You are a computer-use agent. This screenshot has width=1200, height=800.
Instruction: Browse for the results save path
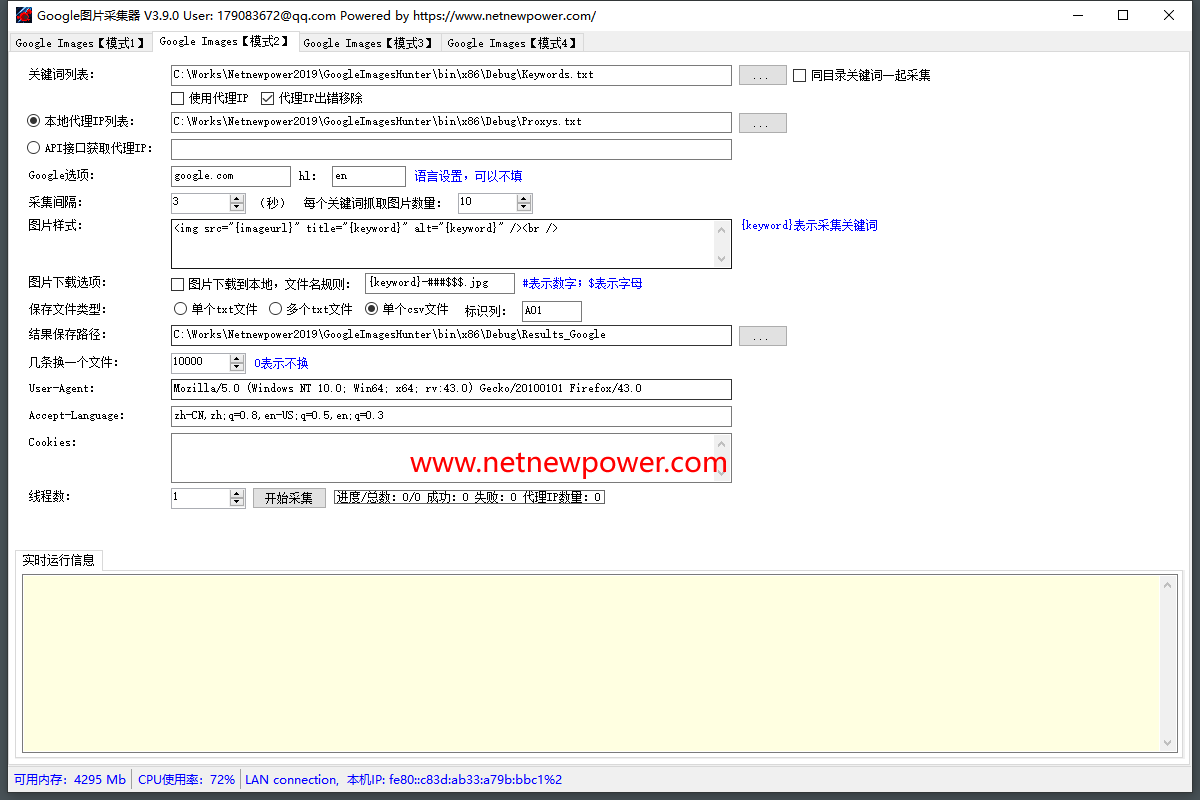762,336
